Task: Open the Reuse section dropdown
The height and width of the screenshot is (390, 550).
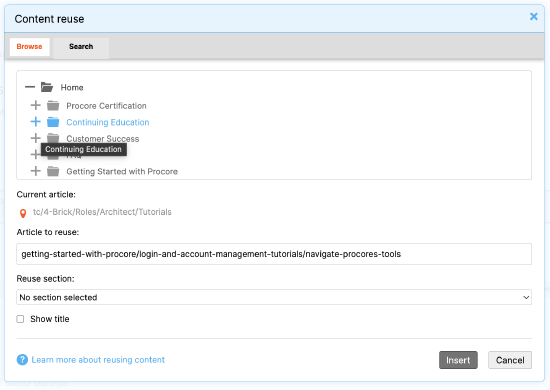Action: 274,297
